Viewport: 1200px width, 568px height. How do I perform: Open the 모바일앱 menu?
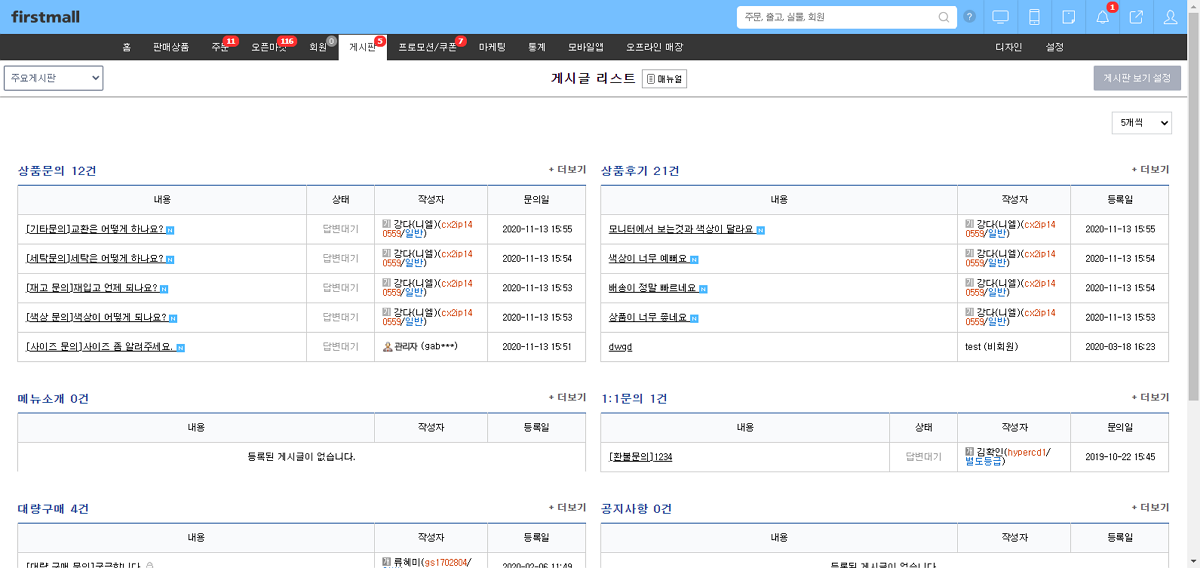pos(585,47)
